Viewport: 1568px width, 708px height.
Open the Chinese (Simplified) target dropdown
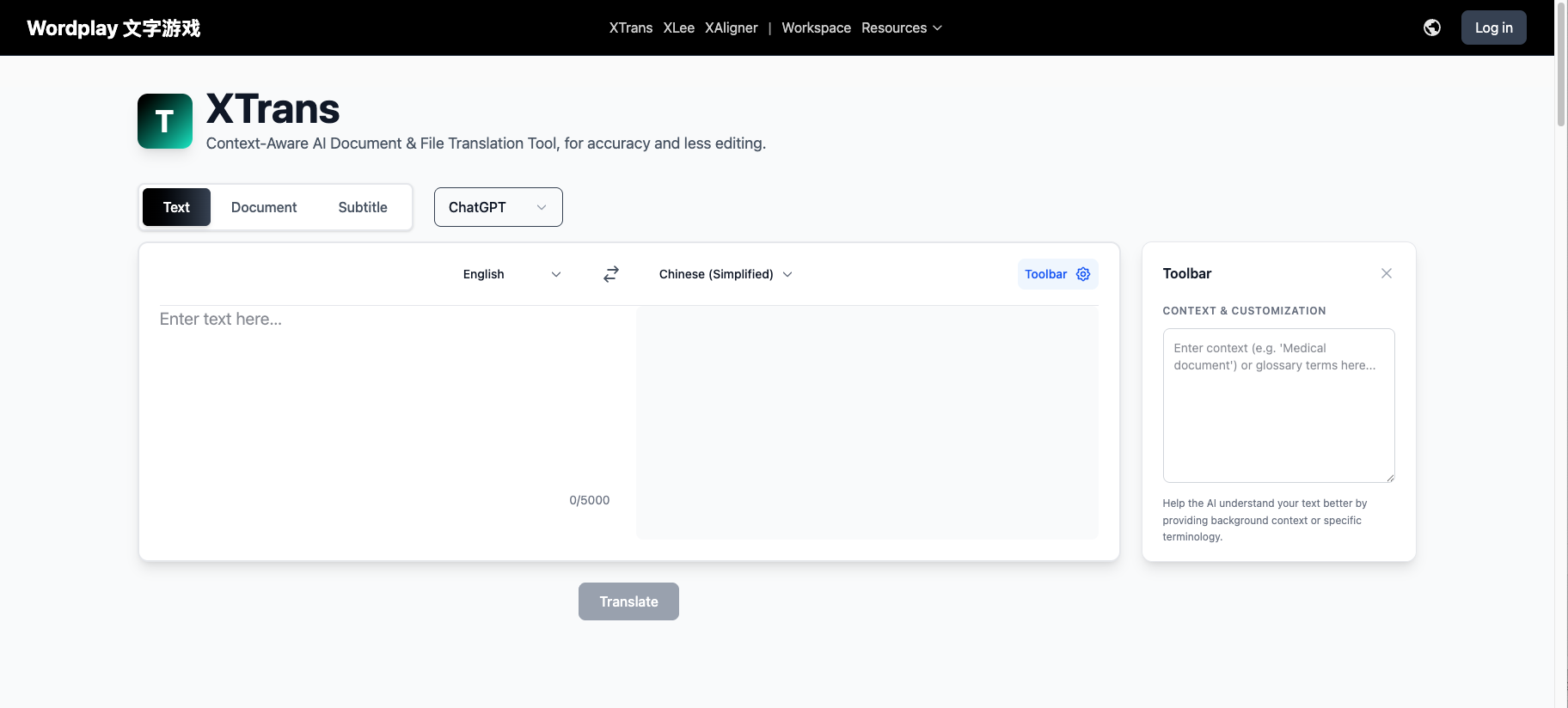point(726,274)
